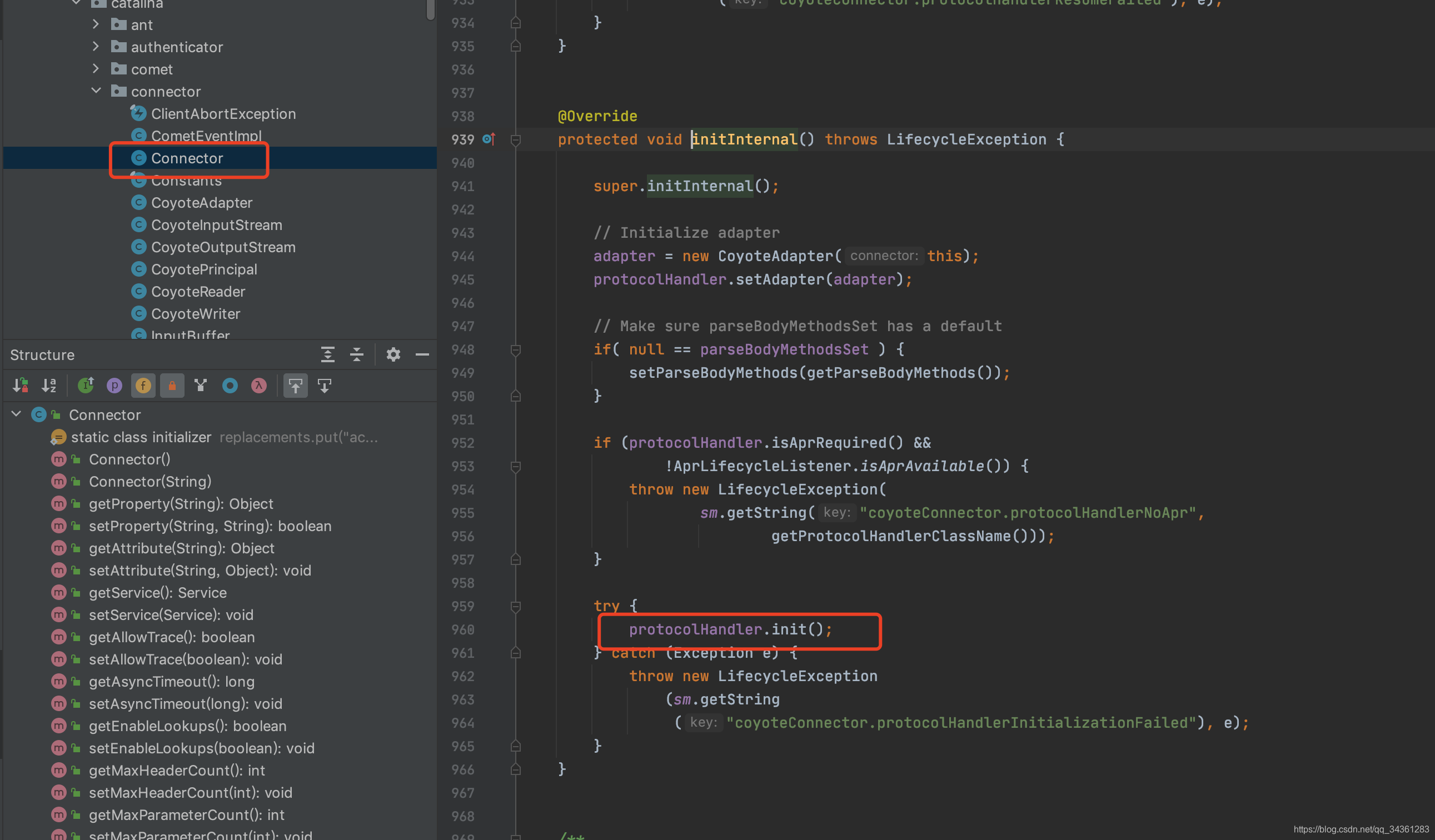This screenshot has width=1435, height=840.
Task: Open CoyoteAdapter class file
Action: tap(199, 202)
